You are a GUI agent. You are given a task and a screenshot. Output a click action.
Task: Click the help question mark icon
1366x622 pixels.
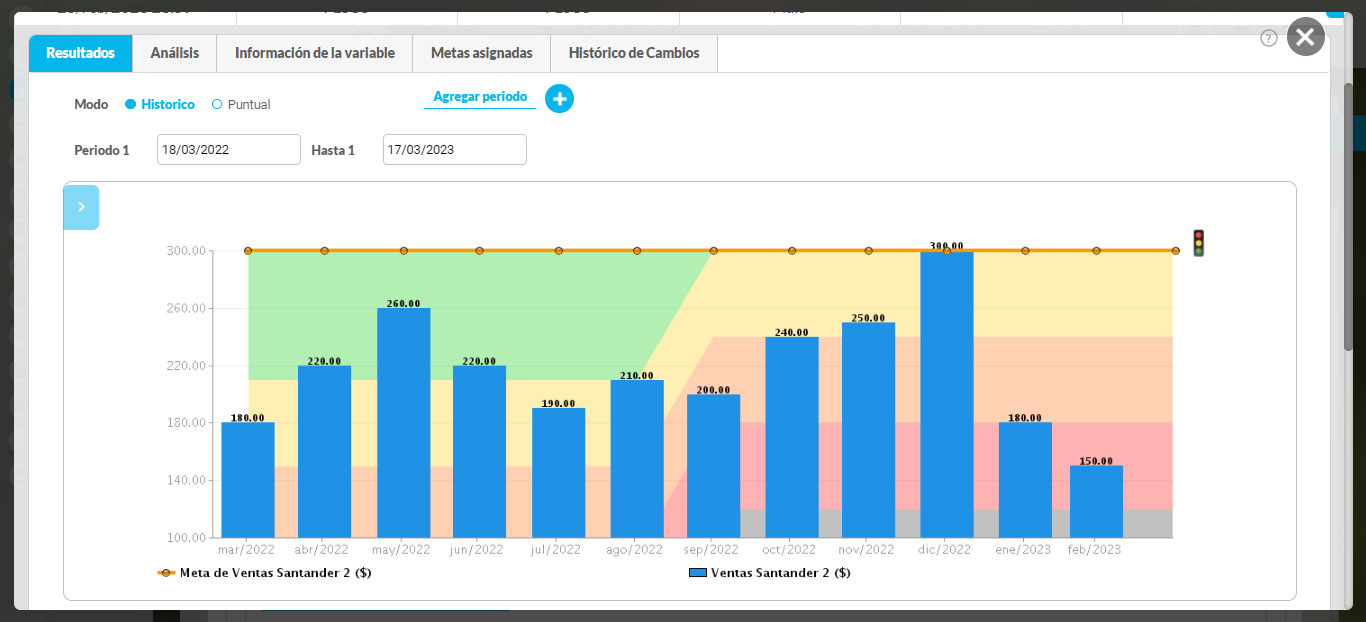click(1269, 38)
